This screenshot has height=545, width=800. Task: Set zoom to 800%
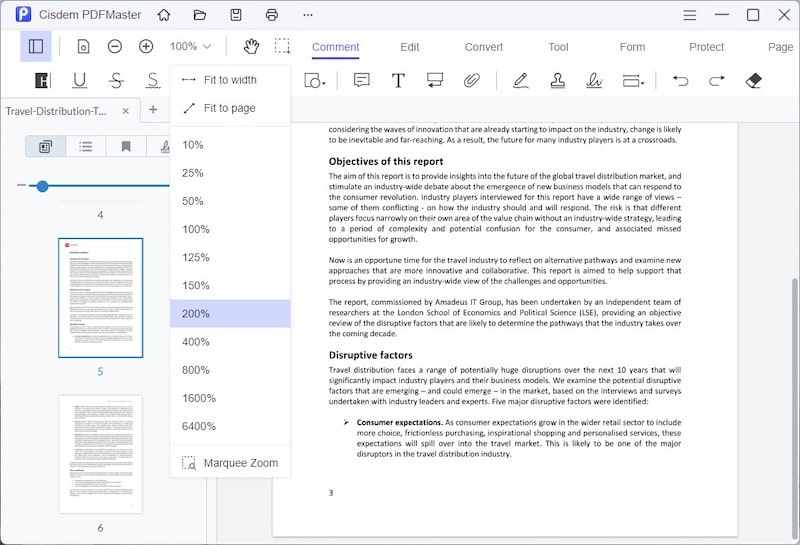click(230, 370)
